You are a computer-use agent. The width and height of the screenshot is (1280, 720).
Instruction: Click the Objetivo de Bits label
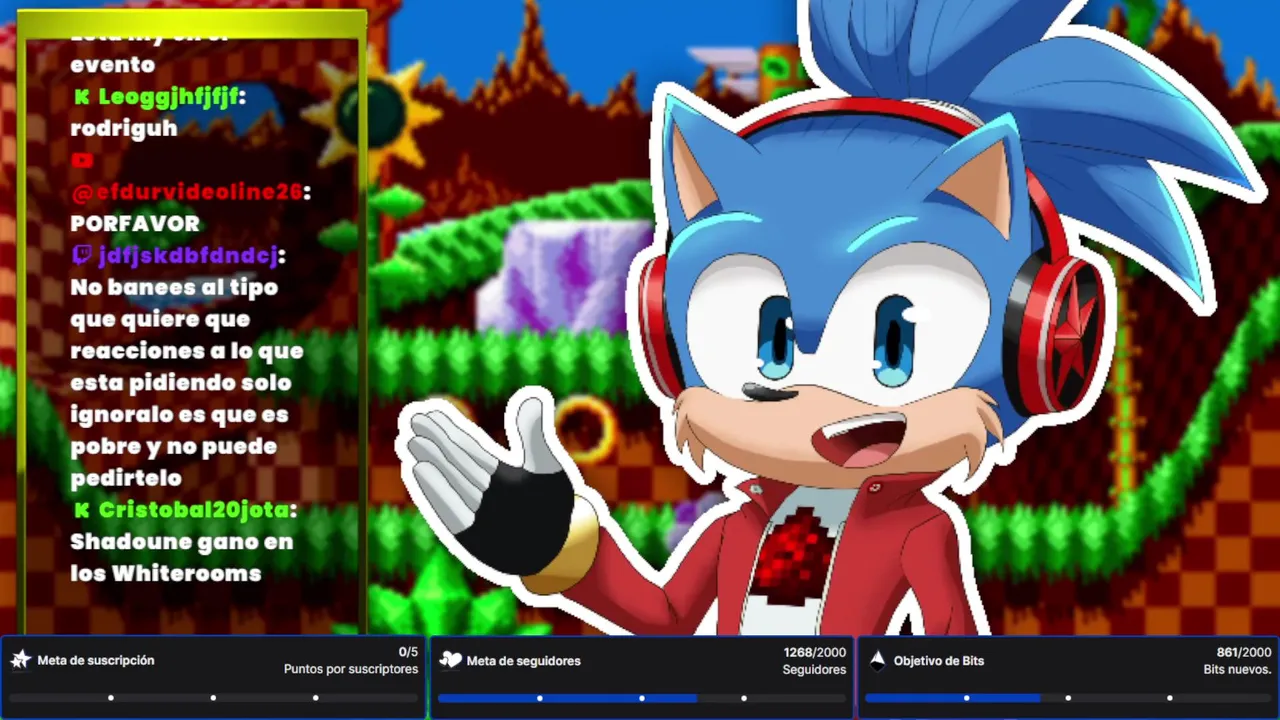[x=939, y=660]
